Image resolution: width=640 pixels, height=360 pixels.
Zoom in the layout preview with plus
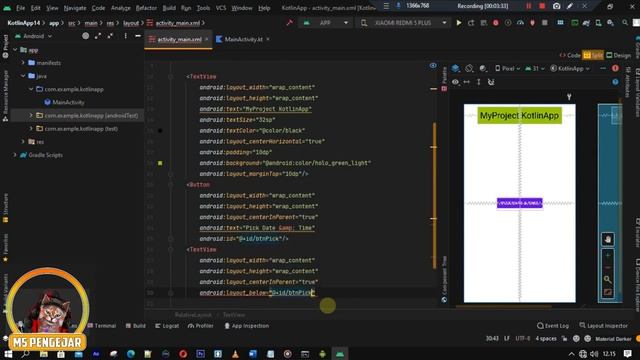coord(608,255)
